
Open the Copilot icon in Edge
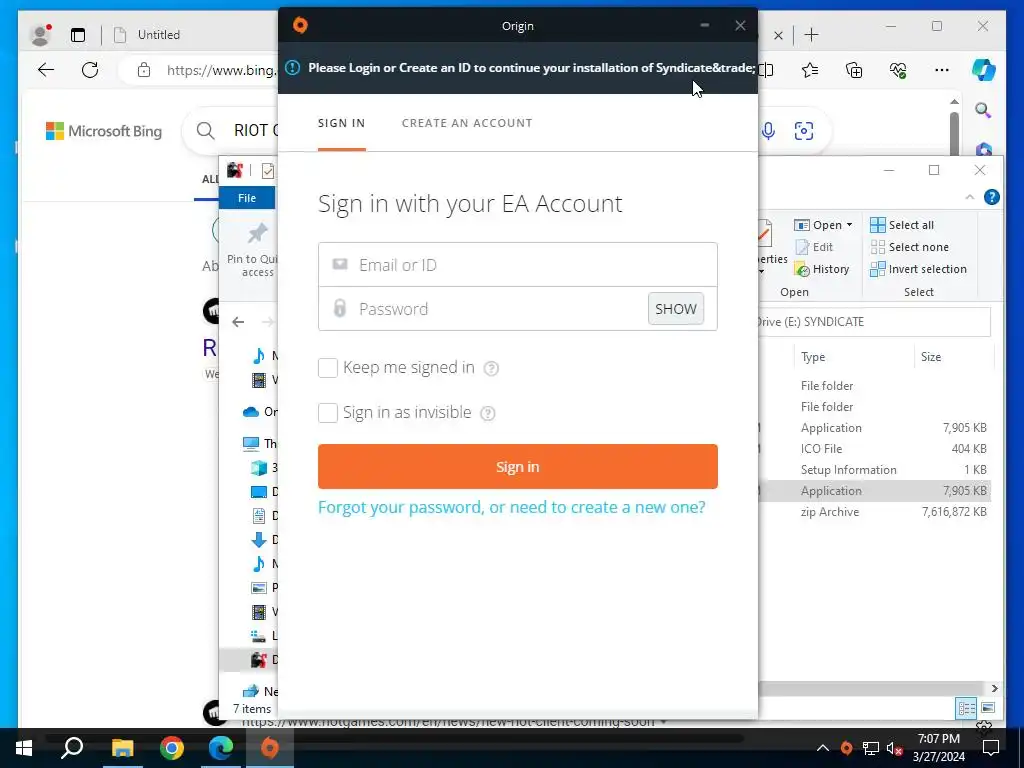[984, 70]
